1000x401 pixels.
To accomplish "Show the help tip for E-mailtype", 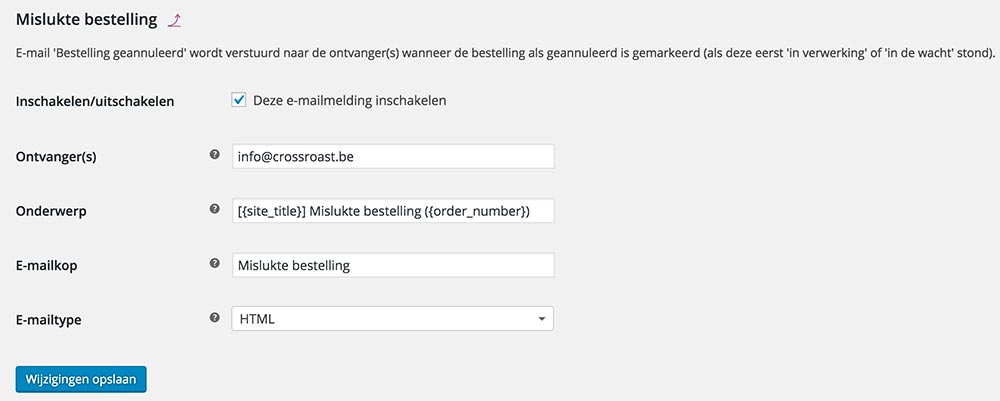I will click(214, 317).
